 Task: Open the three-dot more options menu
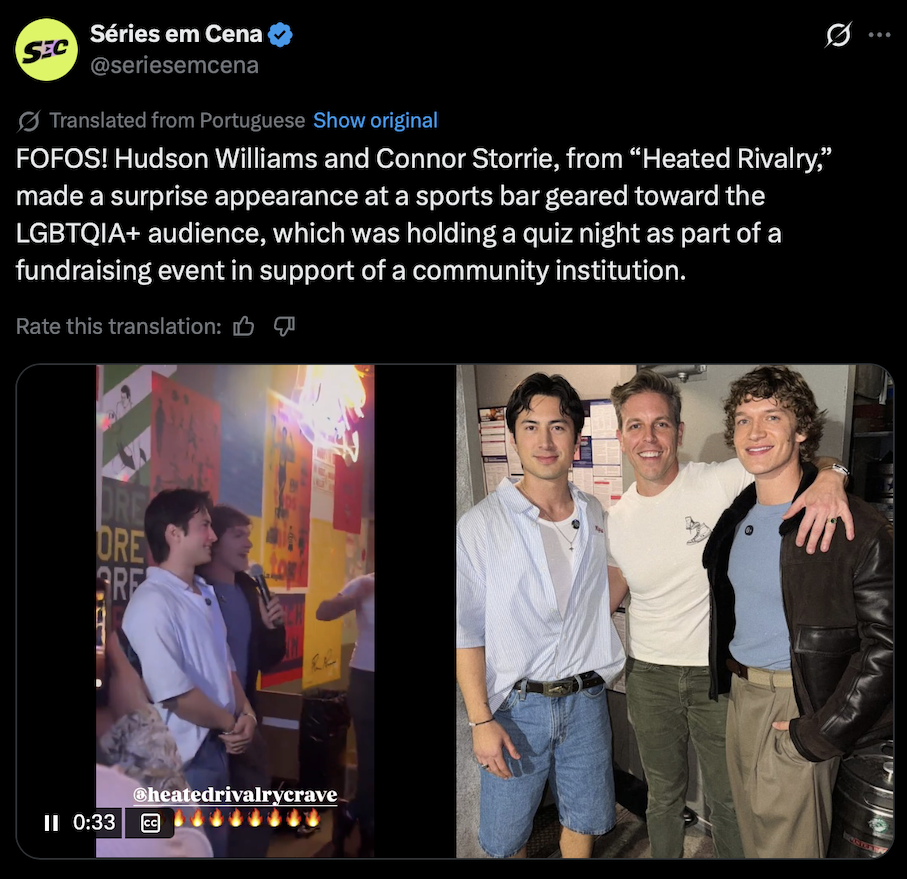[879, 35]
